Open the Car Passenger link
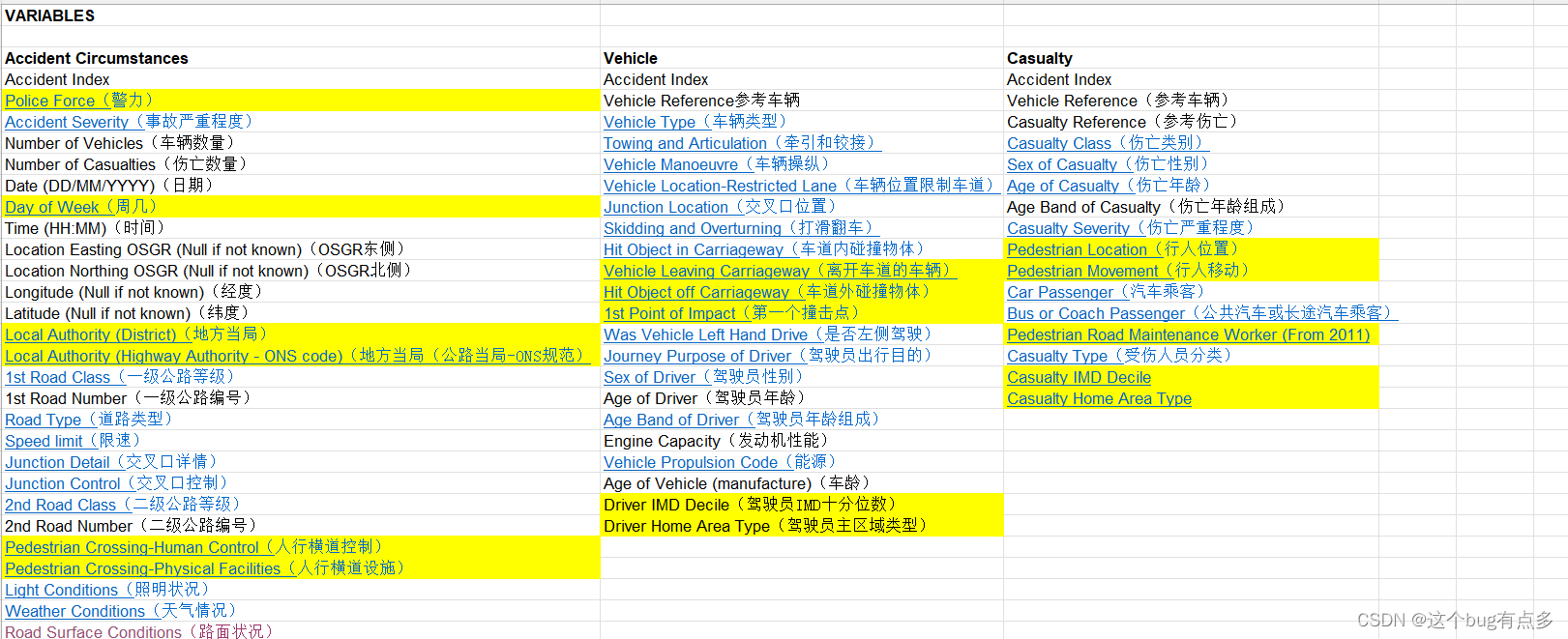This screenshot has height=639, width=1568. pos(1107,292)
